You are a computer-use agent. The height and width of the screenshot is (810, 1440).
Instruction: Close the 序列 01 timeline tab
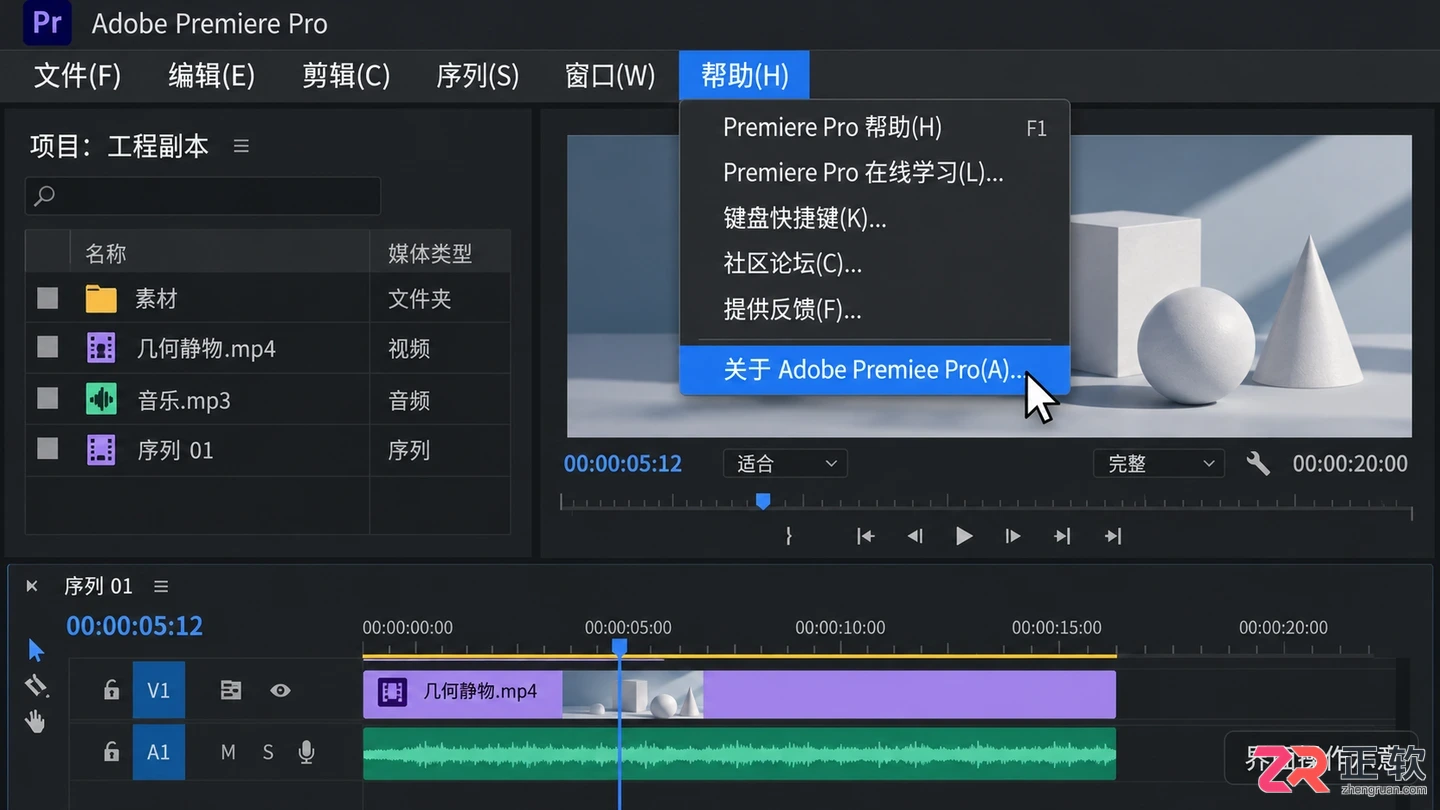tap(32, 586)
